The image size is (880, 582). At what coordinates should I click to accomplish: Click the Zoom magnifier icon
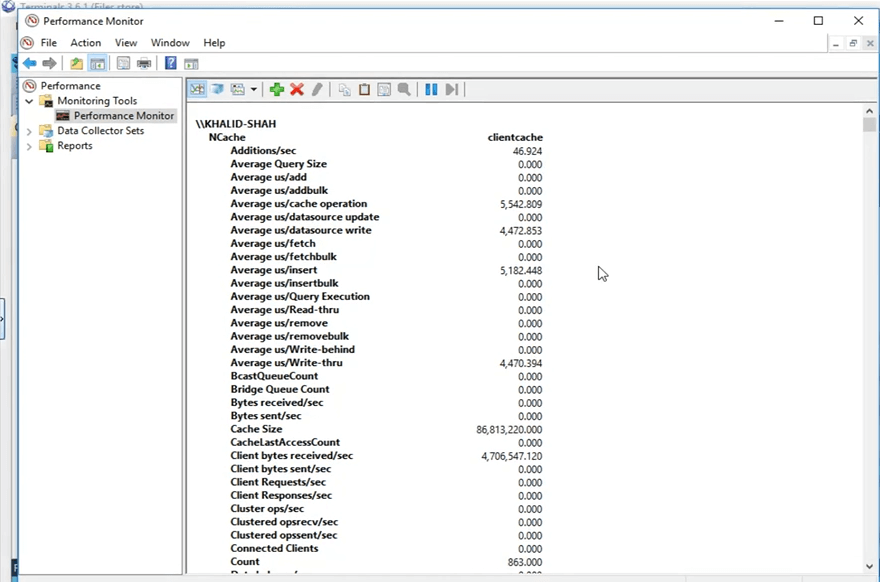pos(404,89)
